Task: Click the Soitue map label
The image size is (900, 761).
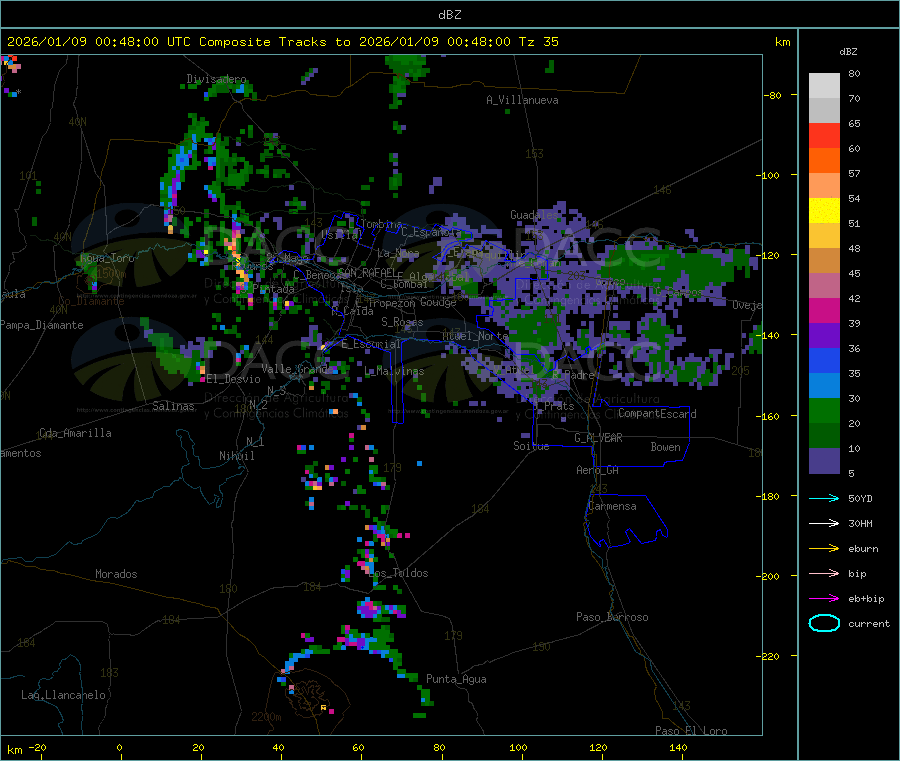Action: (531, 446)
